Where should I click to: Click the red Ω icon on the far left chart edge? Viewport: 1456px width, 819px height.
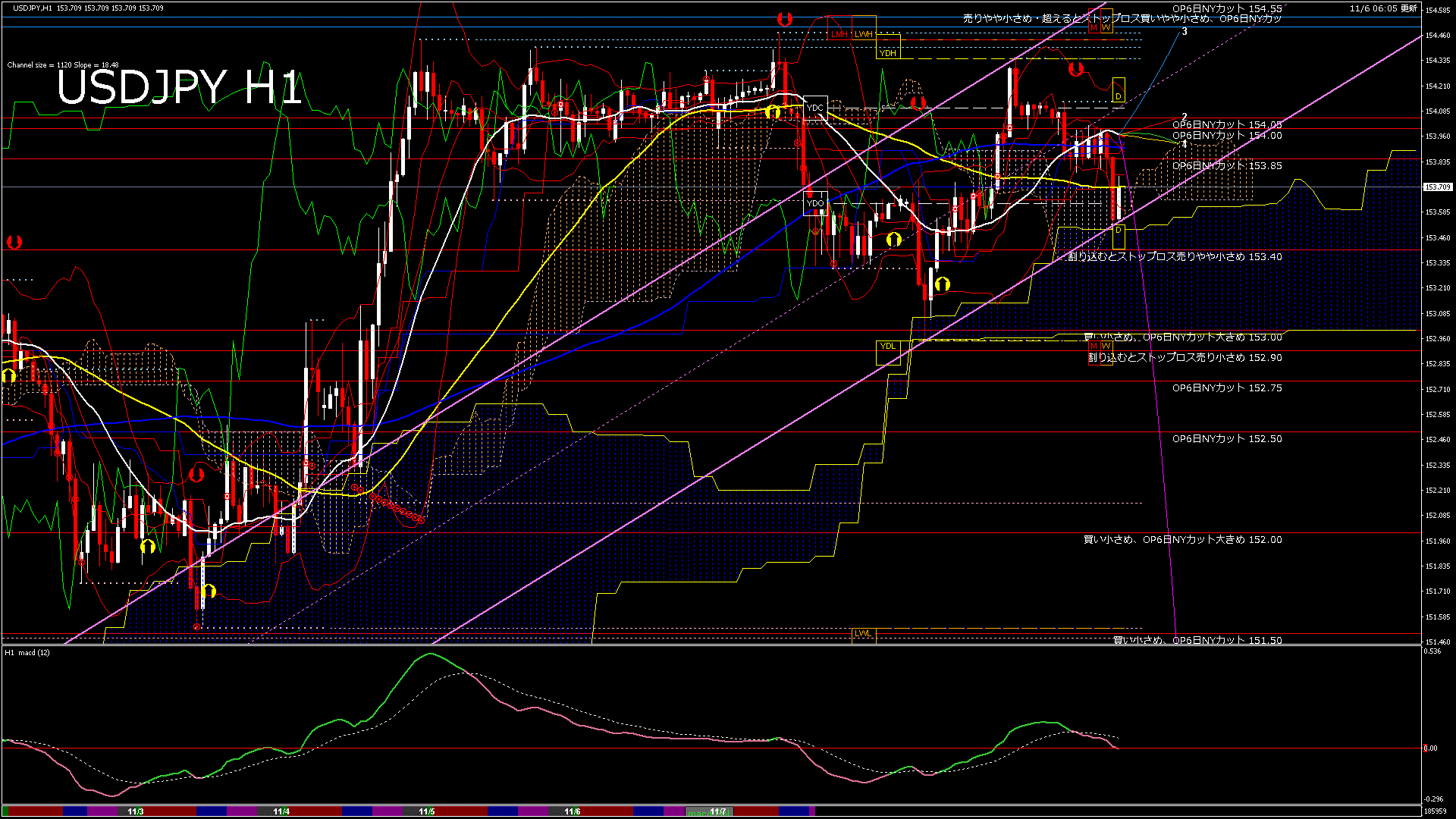pos(13,243)
